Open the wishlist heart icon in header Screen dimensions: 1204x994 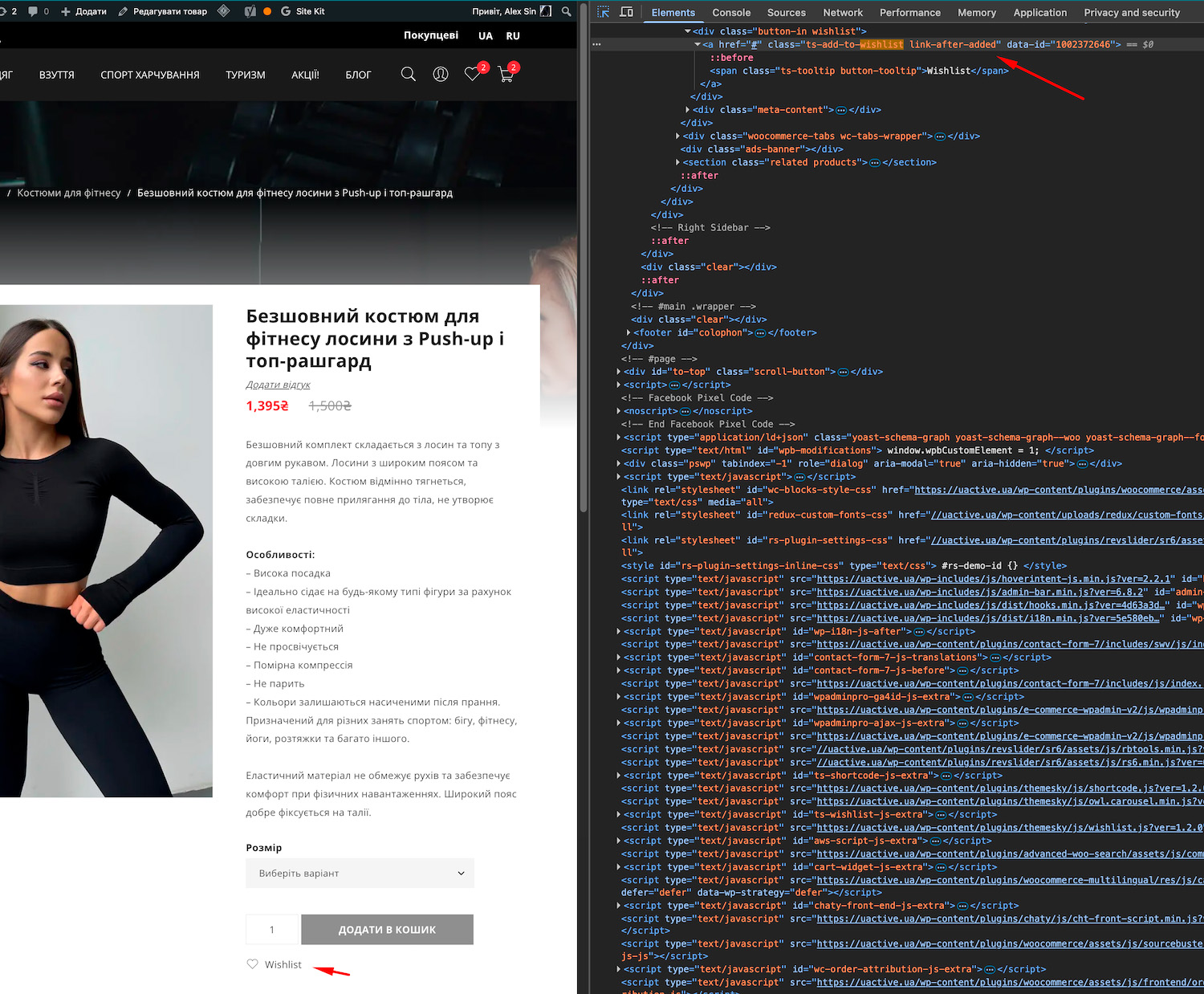click(473, 75)
